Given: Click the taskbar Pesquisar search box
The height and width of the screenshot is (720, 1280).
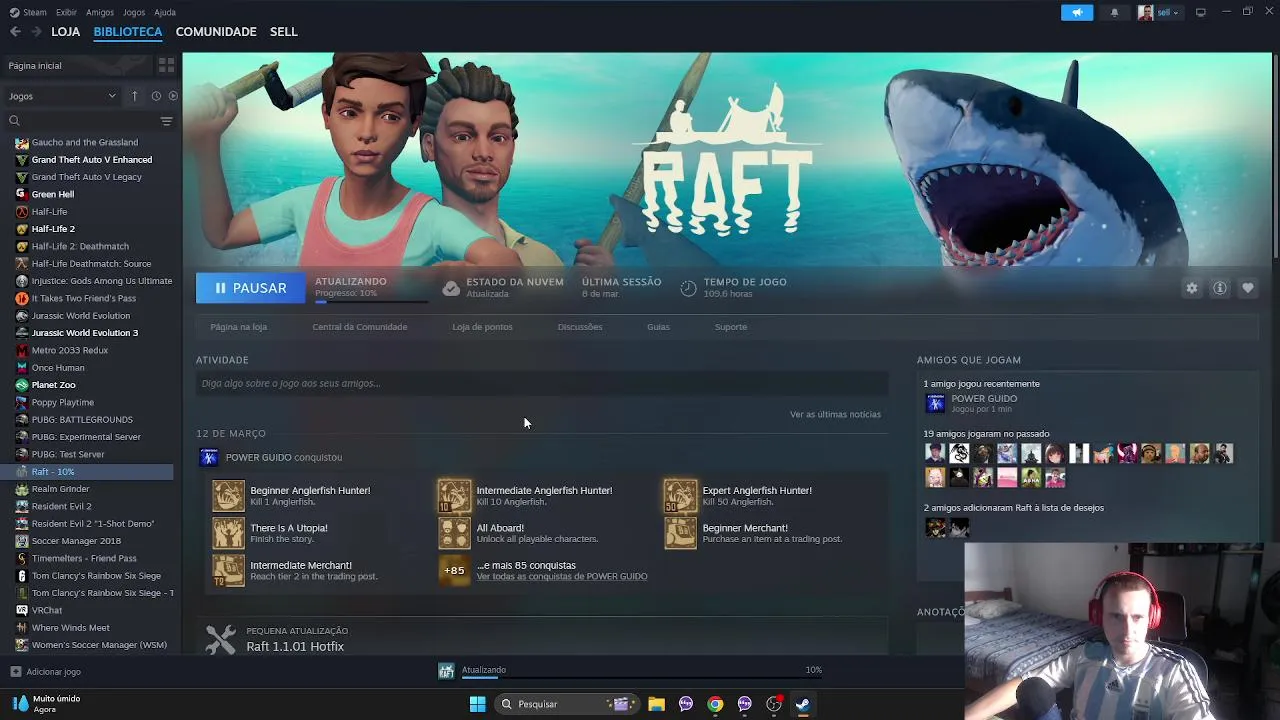Looking at the screenshot, I should 565,704.
